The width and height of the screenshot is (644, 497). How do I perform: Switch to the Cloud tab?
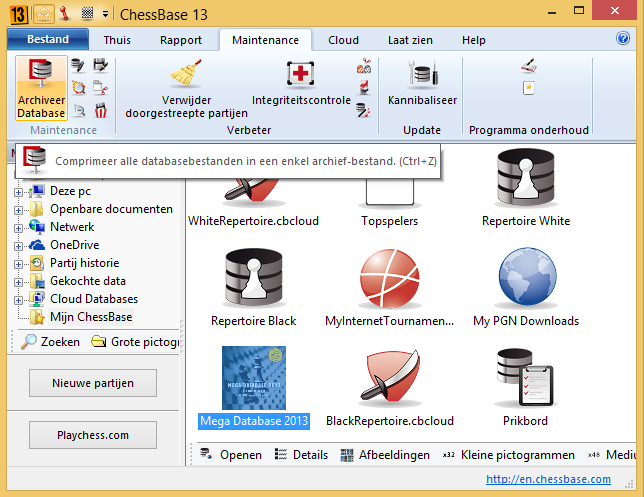[x=343, y=40]
